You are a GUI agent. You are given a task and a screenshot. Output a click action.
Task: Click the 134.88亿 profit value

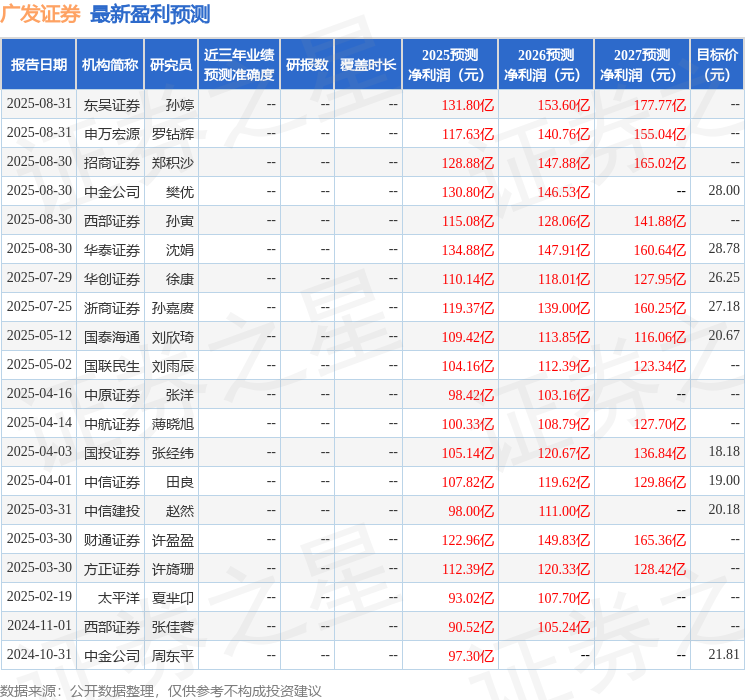468,250
